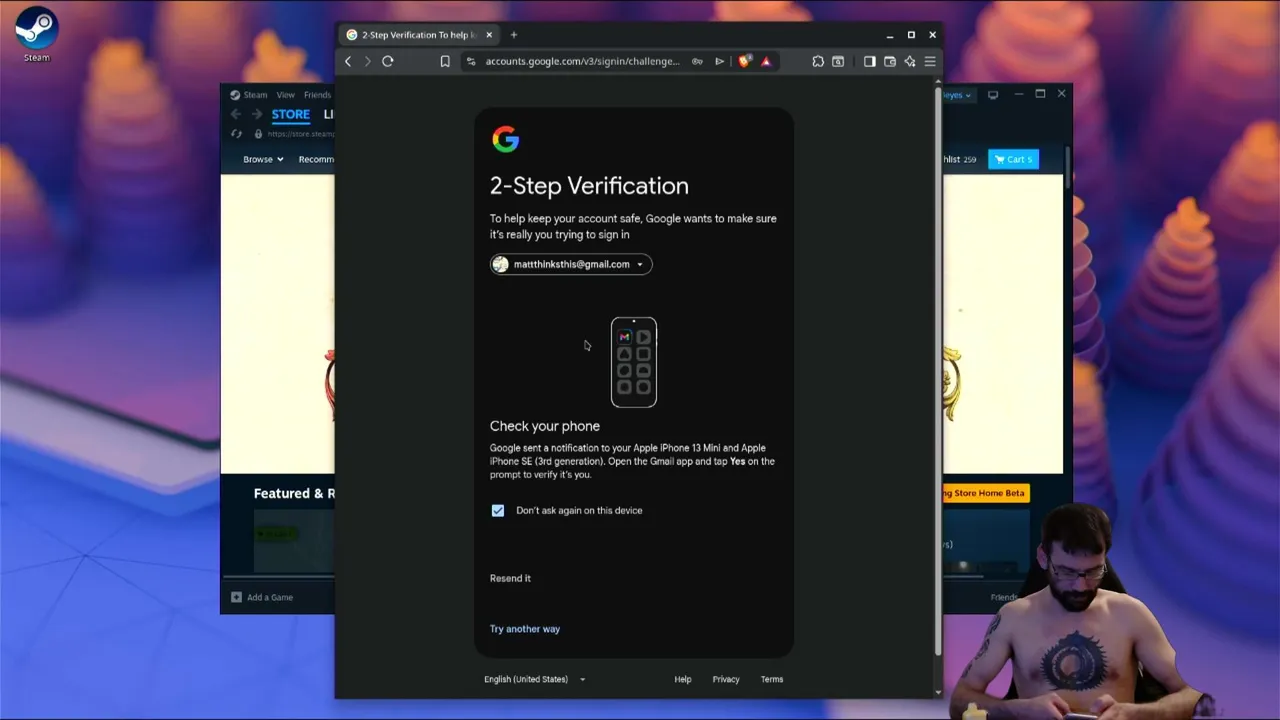Open the Terms link in the footer

coord(772,679)
